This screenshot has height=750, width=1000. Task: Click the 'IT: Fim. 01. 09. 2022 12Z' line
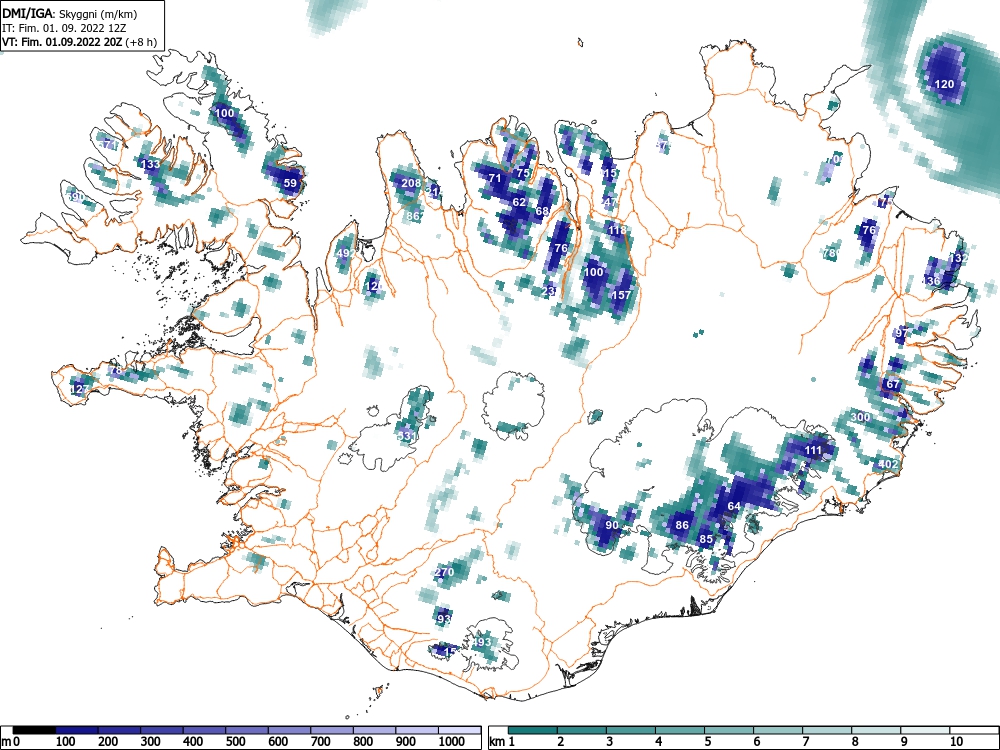(x=64, y=28)
